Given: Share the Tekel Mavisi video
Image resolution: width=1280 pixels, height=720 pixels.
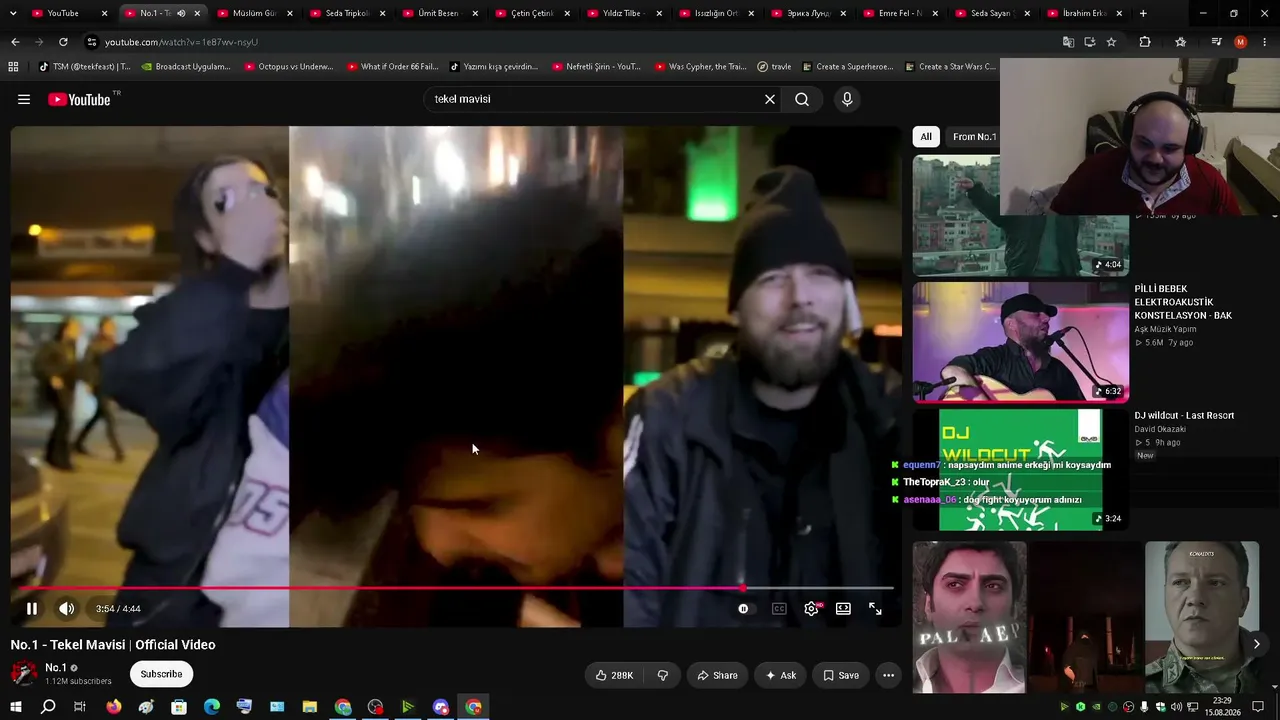Looking at the screenshot, I should 717,675.
